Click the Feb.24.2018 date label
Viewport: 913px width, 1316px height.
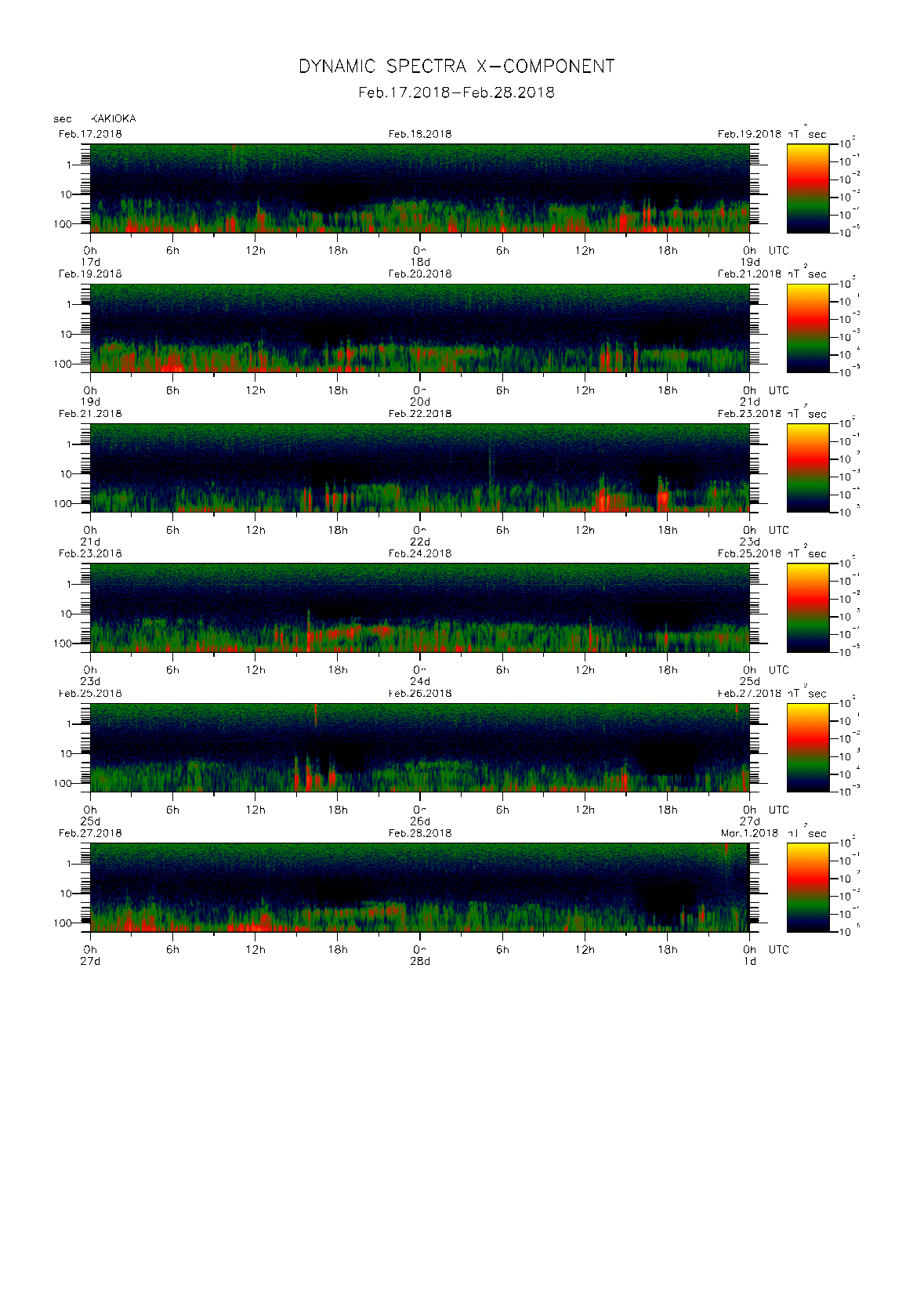[420, 553]
